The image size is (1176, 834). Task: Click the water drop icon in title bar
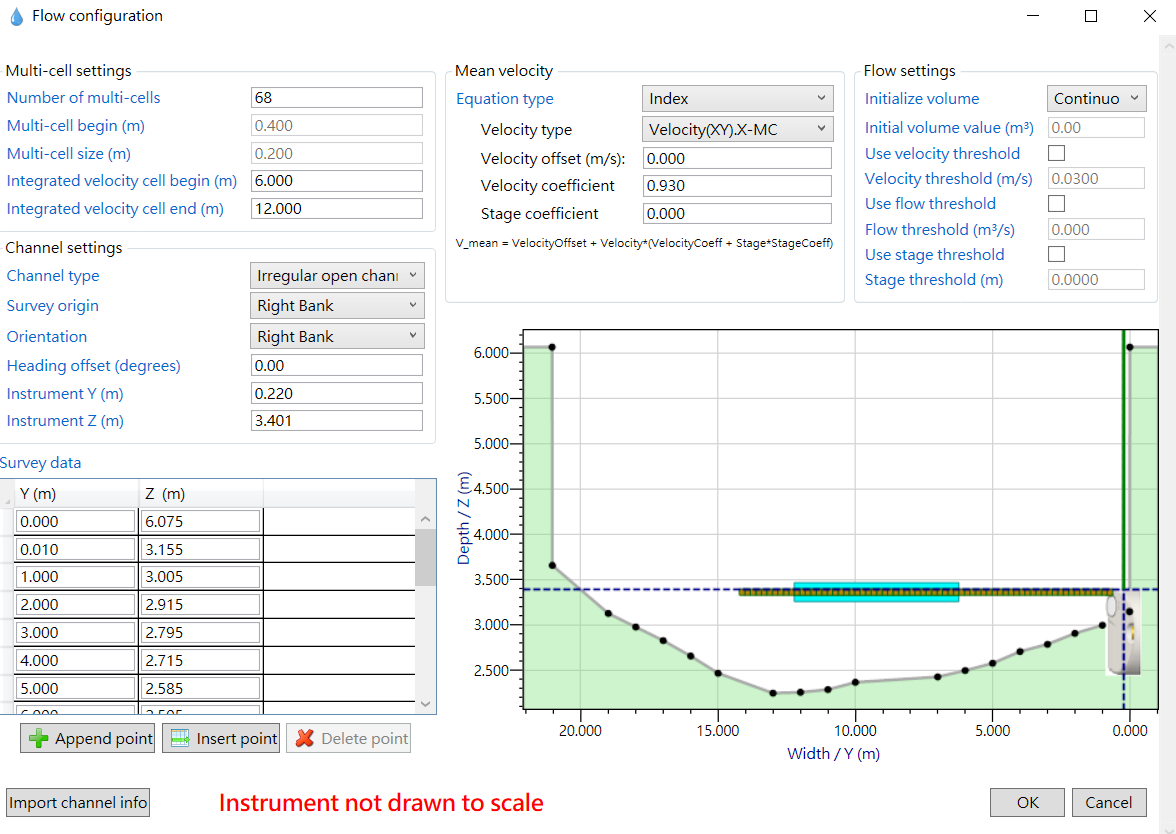click(15, 16)
